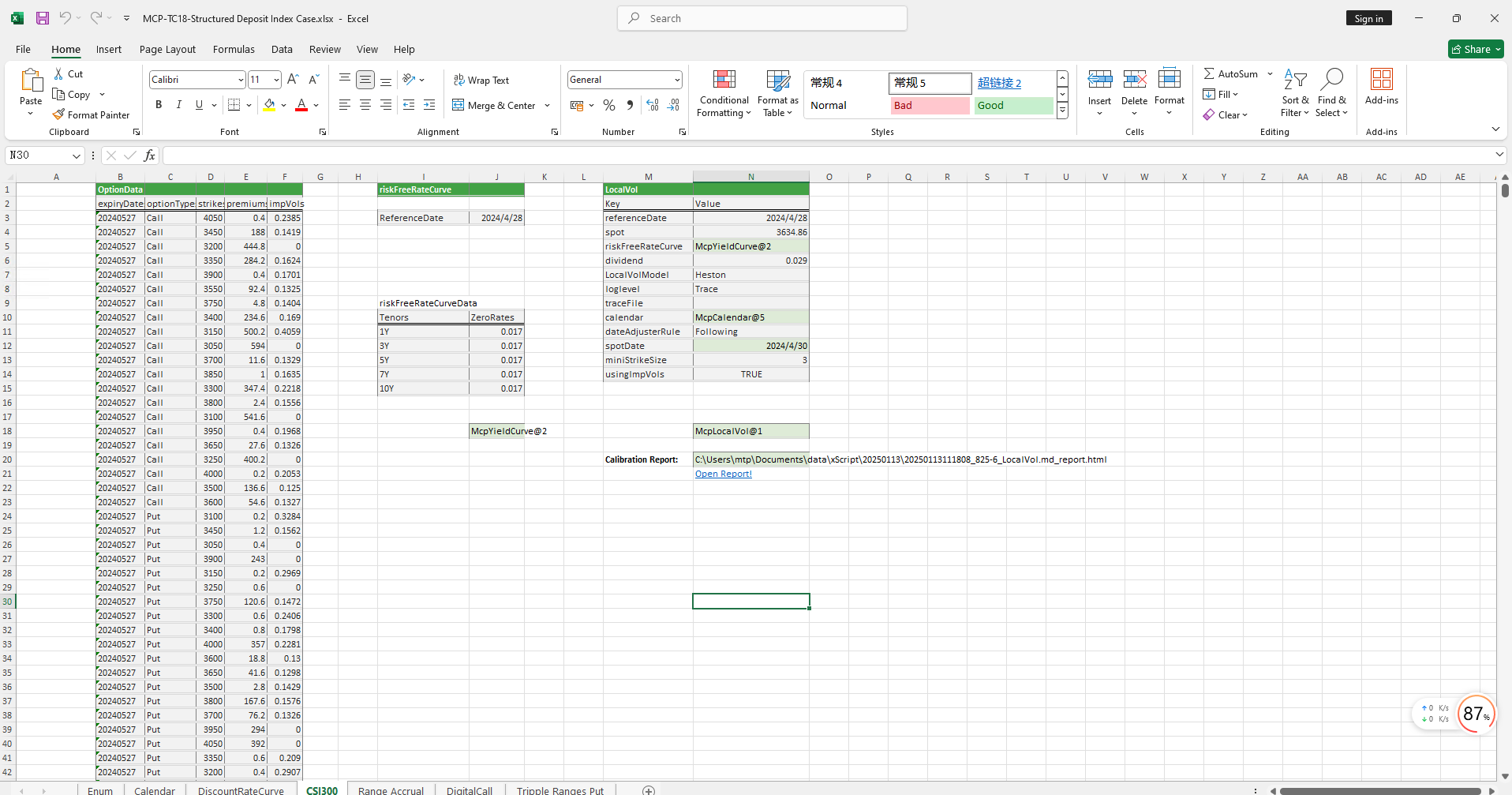
Task: Click the Format Painter brush
Action: [58, 114]
